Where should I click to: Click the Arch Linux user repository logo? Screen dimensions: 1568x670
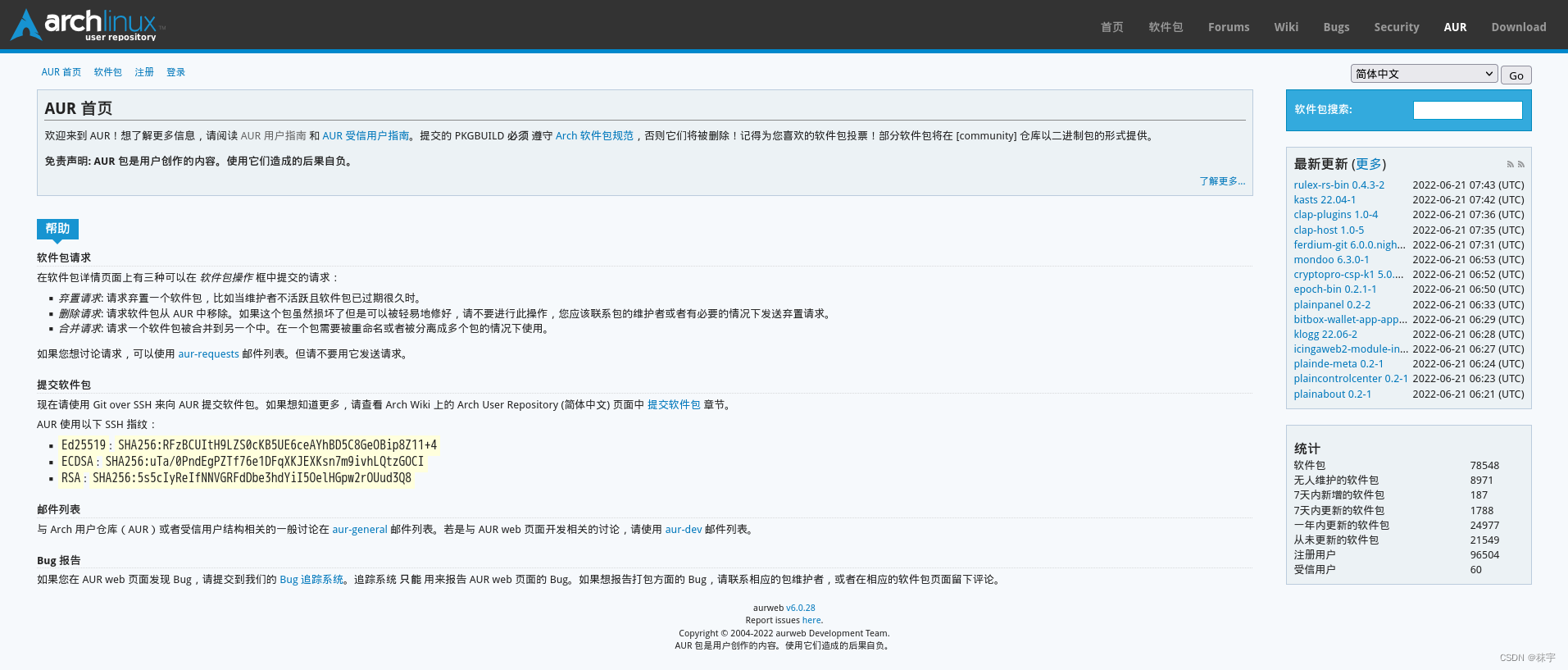click(87, 25)
